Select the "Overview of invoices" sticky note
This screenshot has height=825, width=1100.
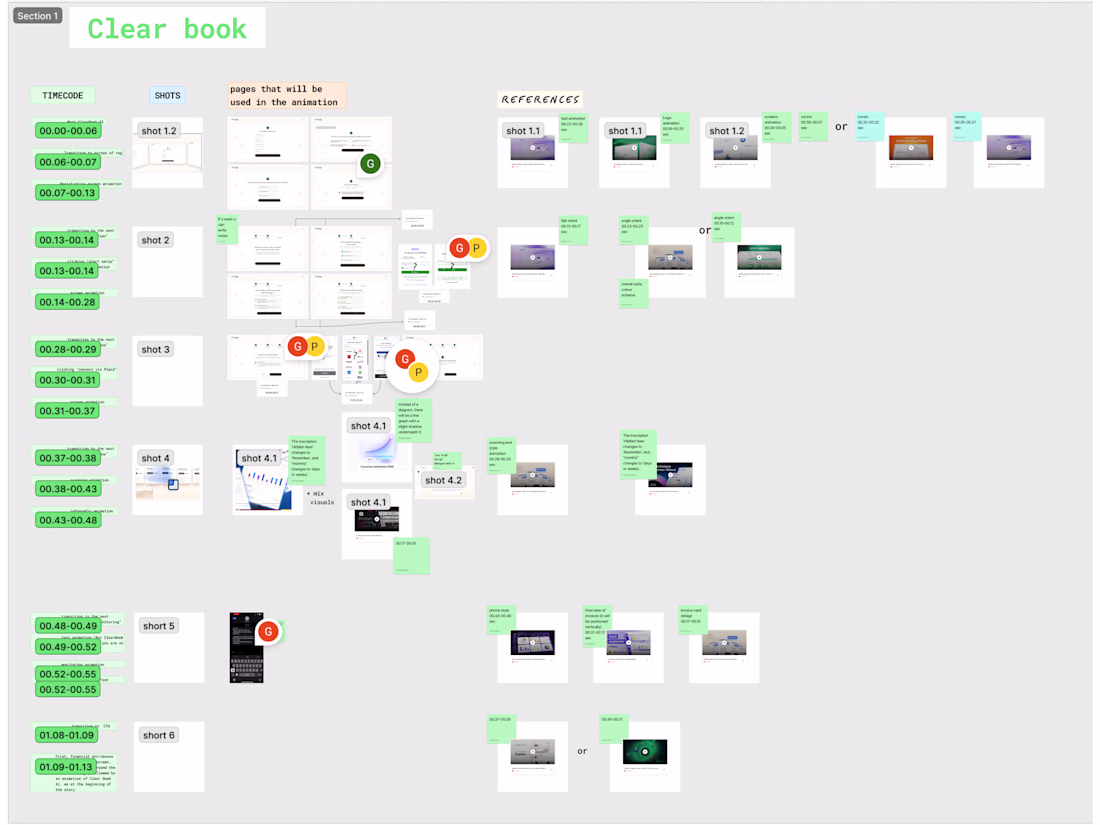click(x=598, y=624)
